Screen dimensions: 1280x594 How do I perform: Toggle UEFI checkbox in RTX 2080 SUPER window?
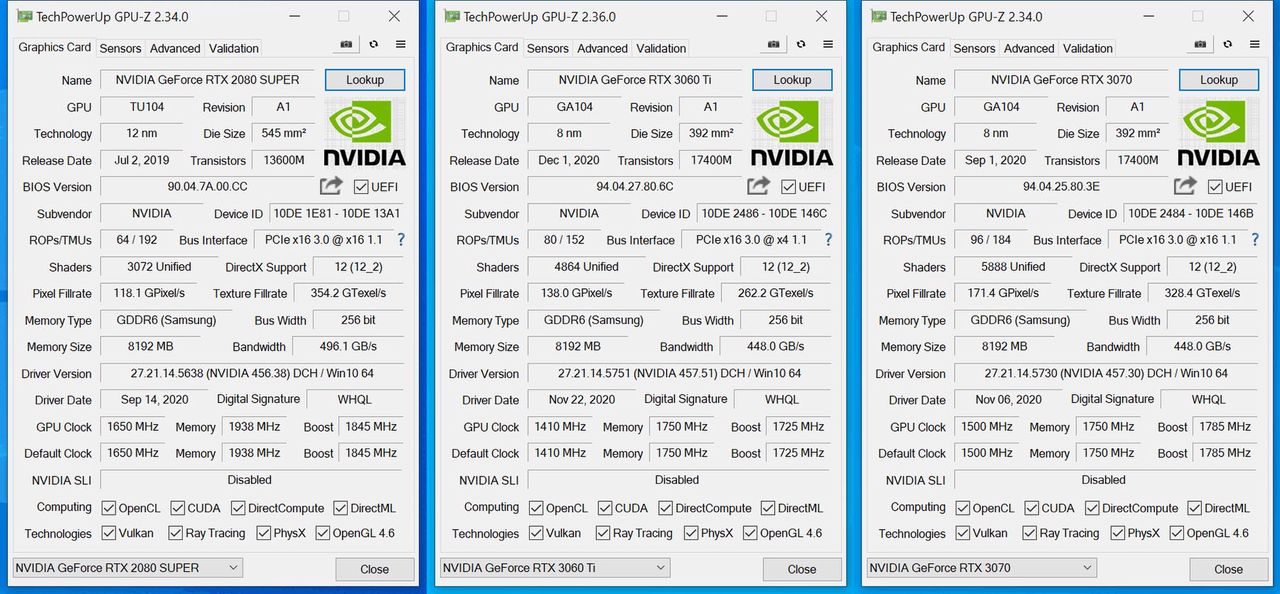click(361, 186)
